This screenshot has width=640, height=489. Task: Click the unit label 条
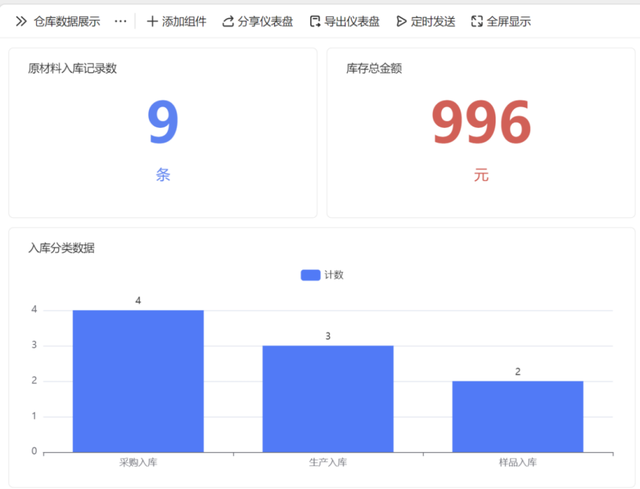click(163, 175)
